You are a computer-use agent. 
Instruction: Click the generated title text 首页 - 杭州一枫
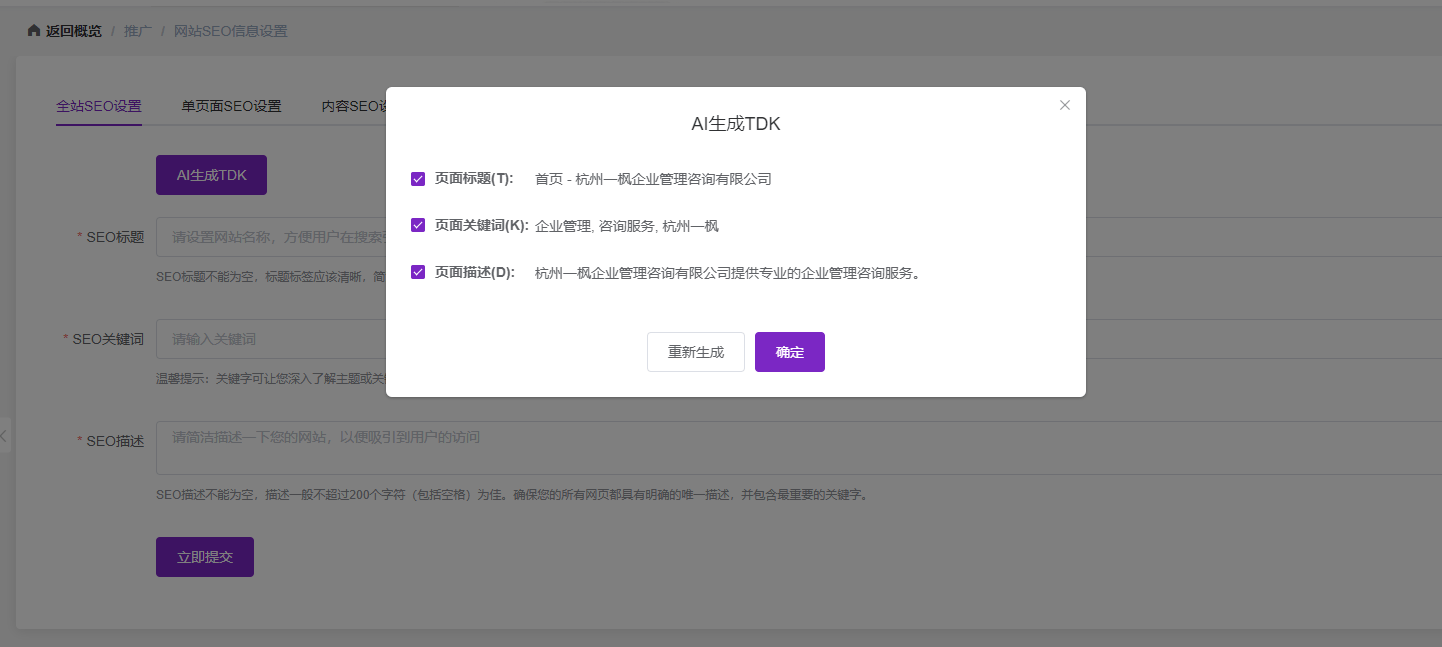653,179
